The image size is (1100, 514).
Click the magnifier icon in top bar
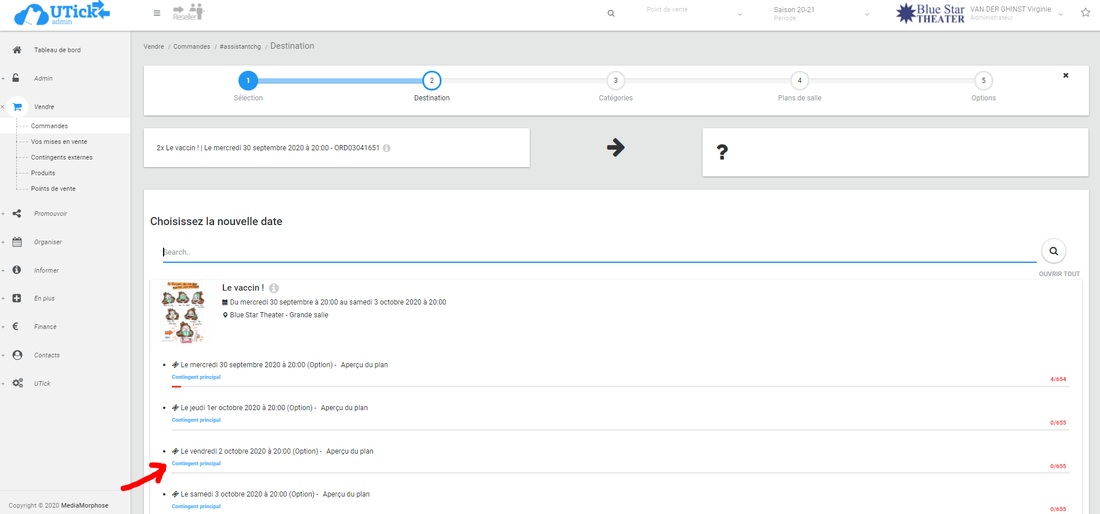611,13
